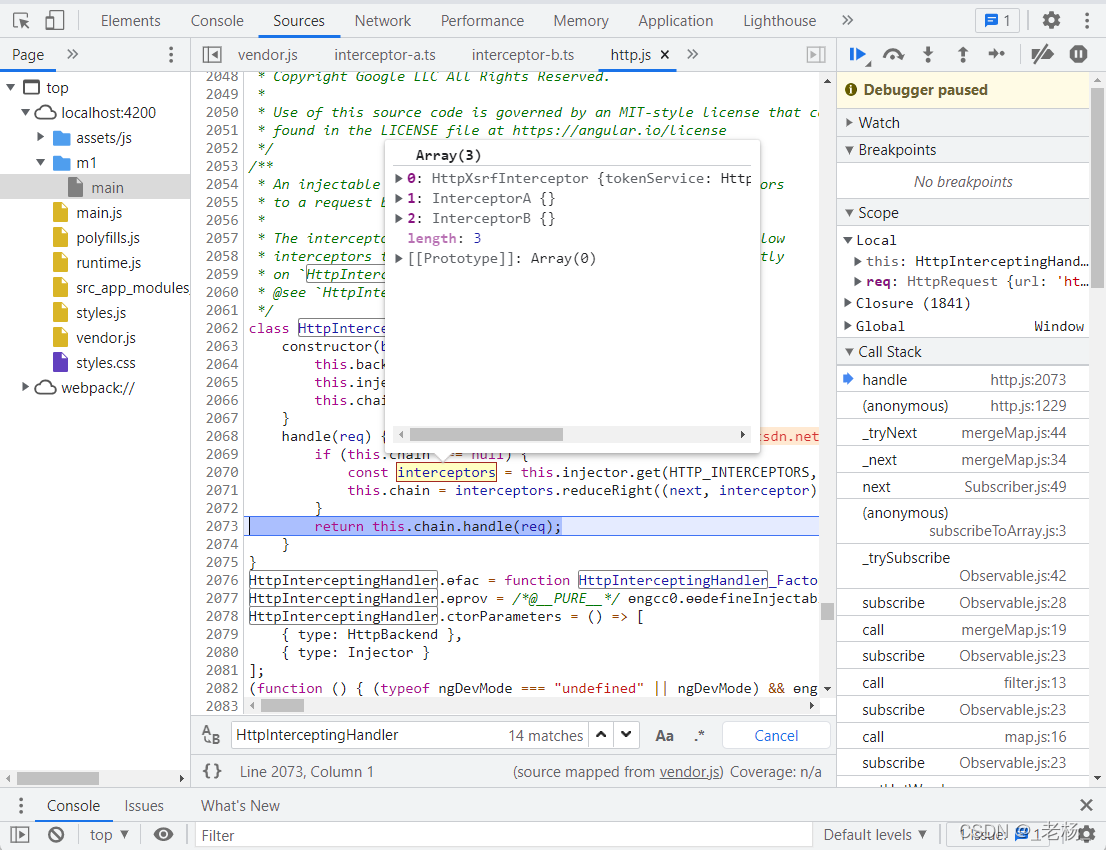Toggle pause on exceptions button

tap(1078, 54)
